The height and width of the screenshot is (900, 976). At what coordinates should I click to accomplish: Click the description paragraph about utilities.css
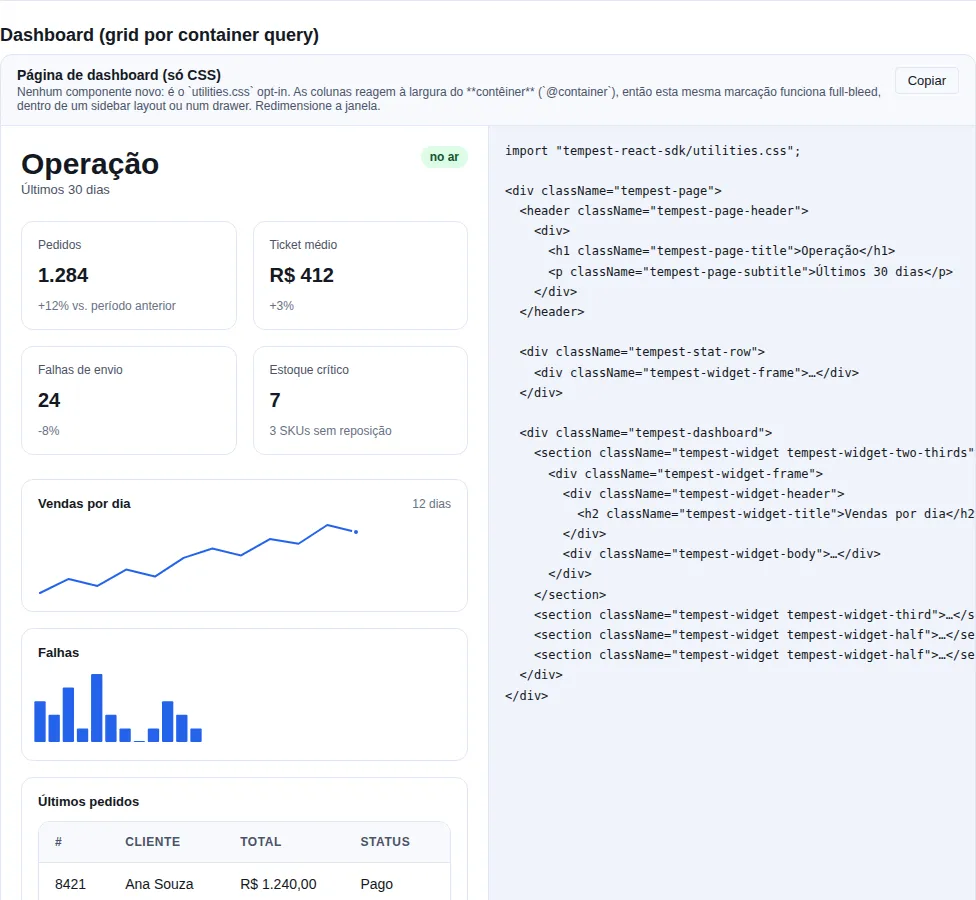(449, 99)
